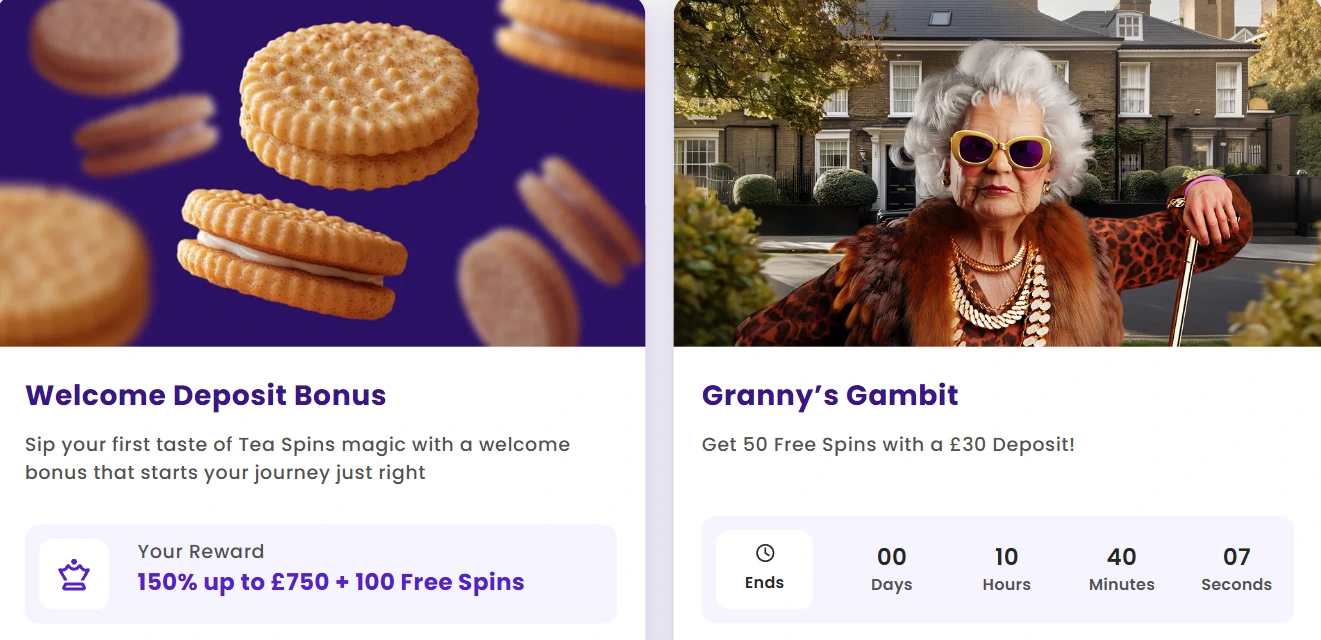This screenshot has height=640, width=1321.
Task: Click the granny promo banner image
Action: coord(997,170)
